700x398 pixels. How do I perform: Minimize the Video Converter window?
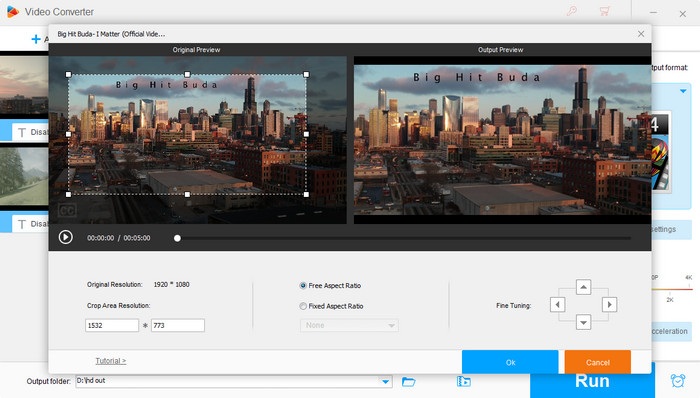click(653, 13)
